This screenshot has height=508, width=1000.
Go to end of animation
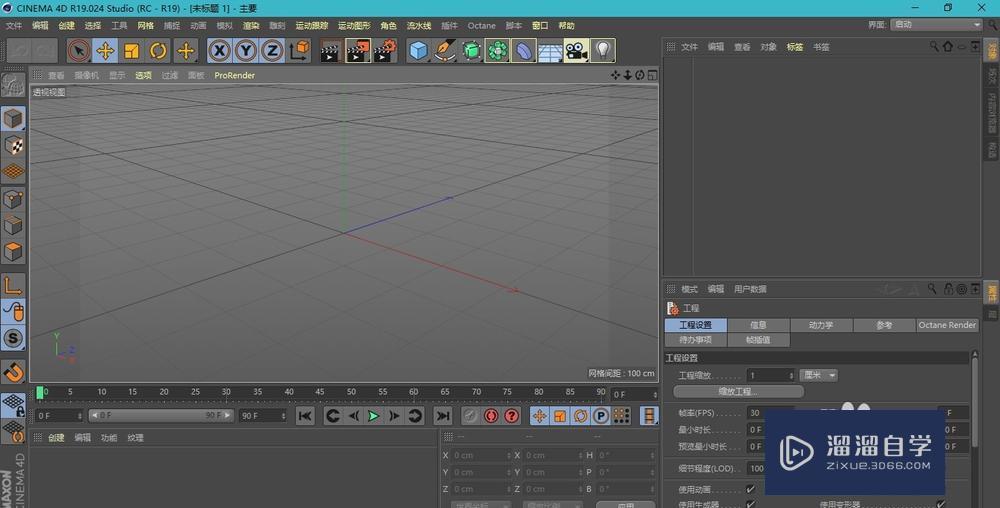tap(443, 416)
